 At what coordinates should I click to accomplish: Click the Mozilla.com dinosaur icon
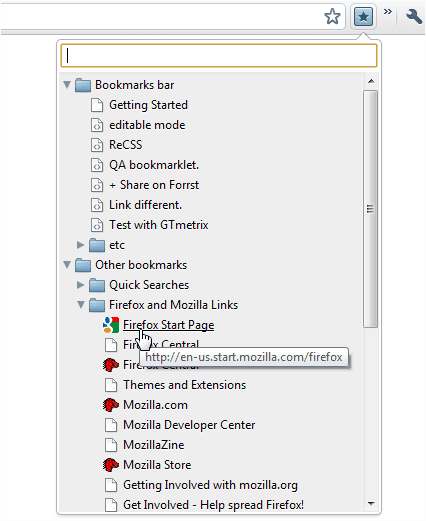(111, 405)
